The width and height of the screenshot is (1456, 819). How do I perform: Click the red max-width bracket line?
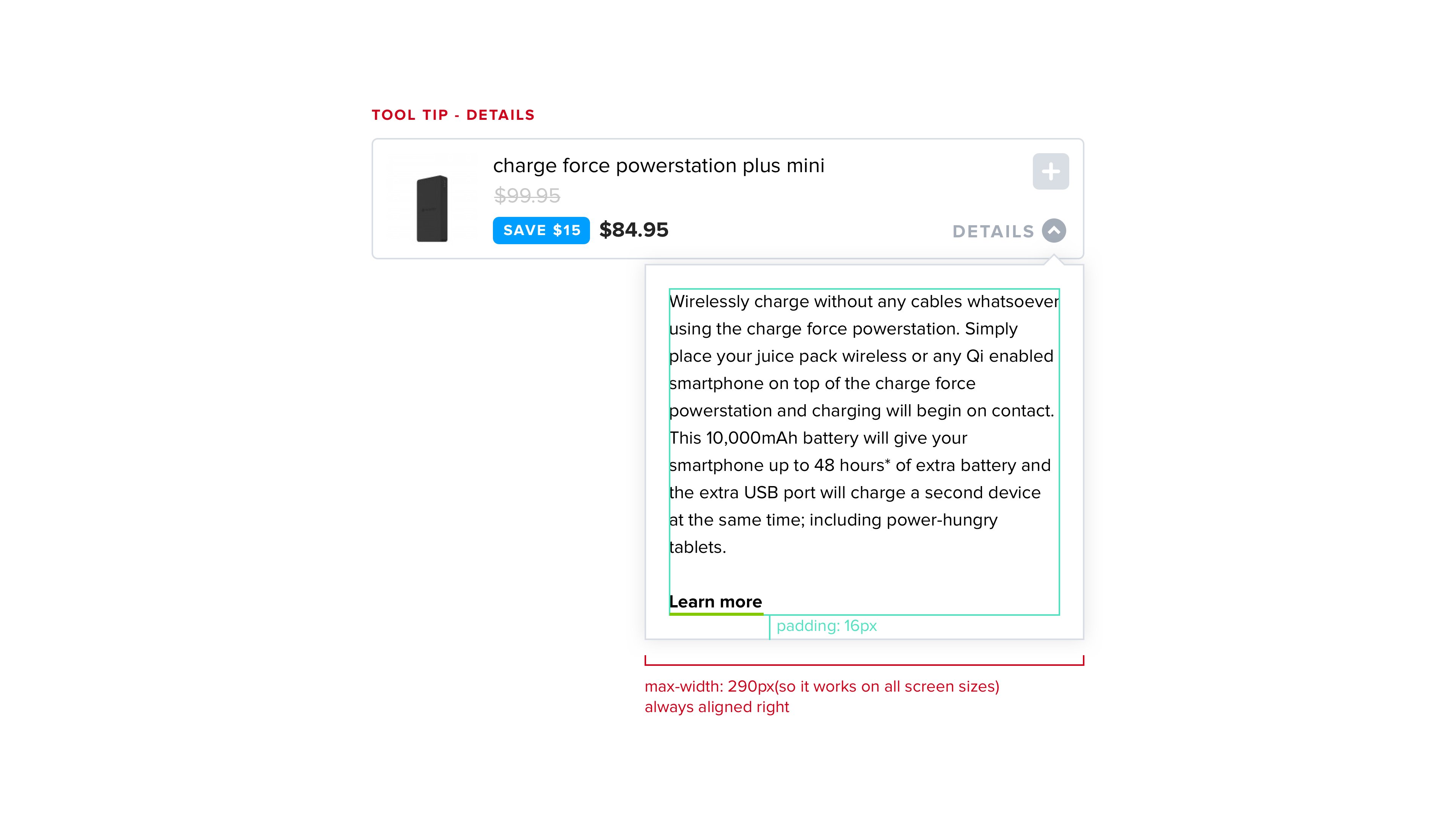[864, 664]
